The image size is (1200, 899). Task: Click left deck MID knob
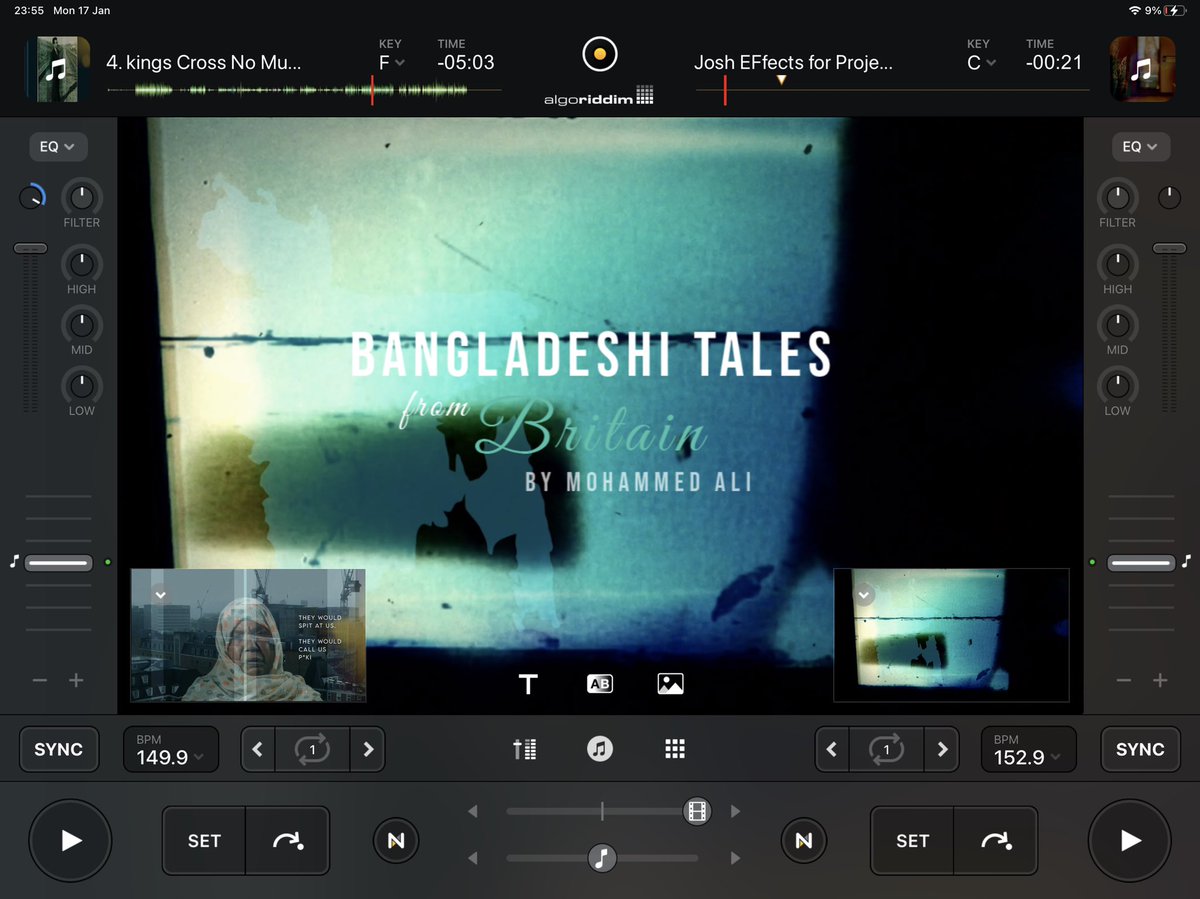pyautogui.click(x=81, y=325)
